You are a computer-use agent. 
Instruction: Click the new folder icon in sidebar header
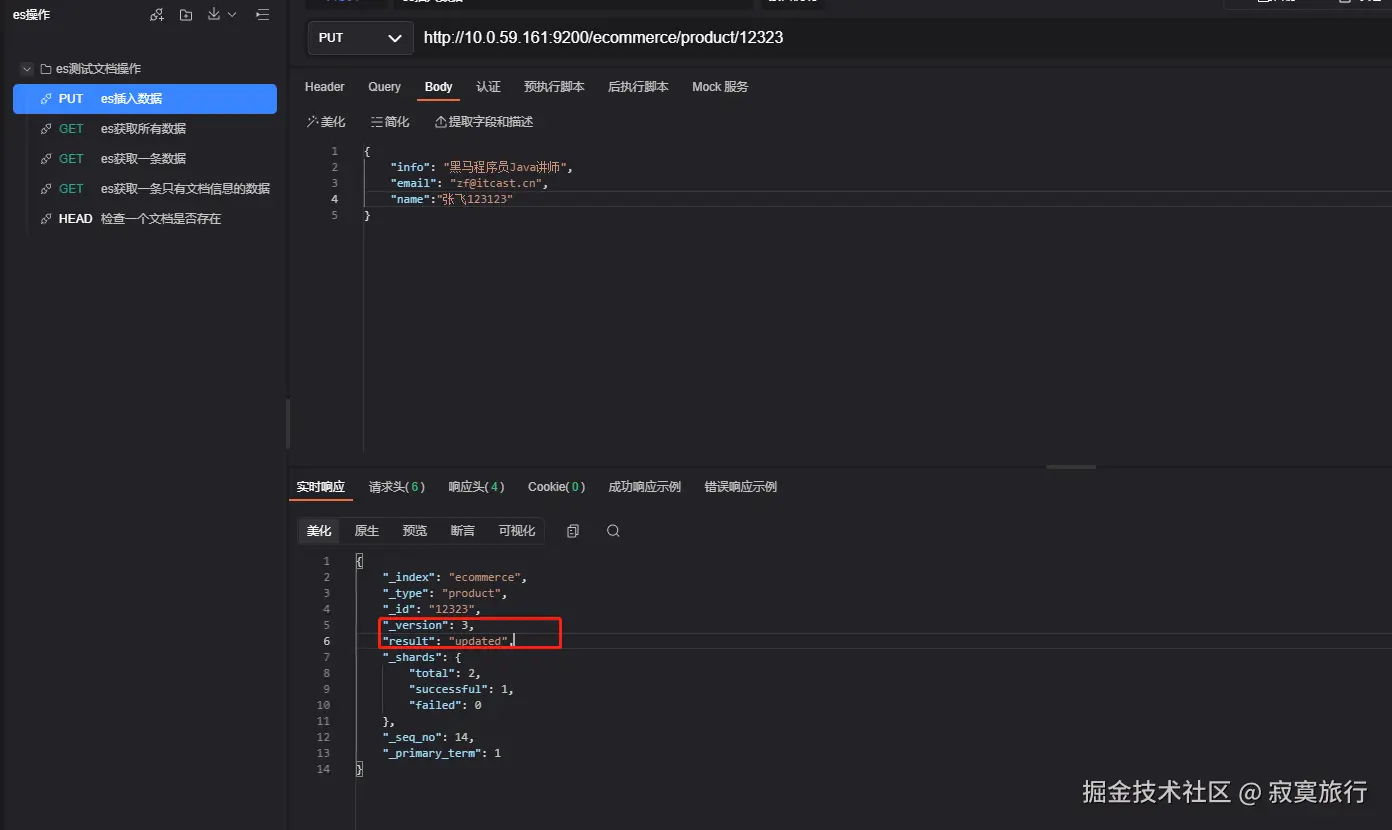coord(186,15)
